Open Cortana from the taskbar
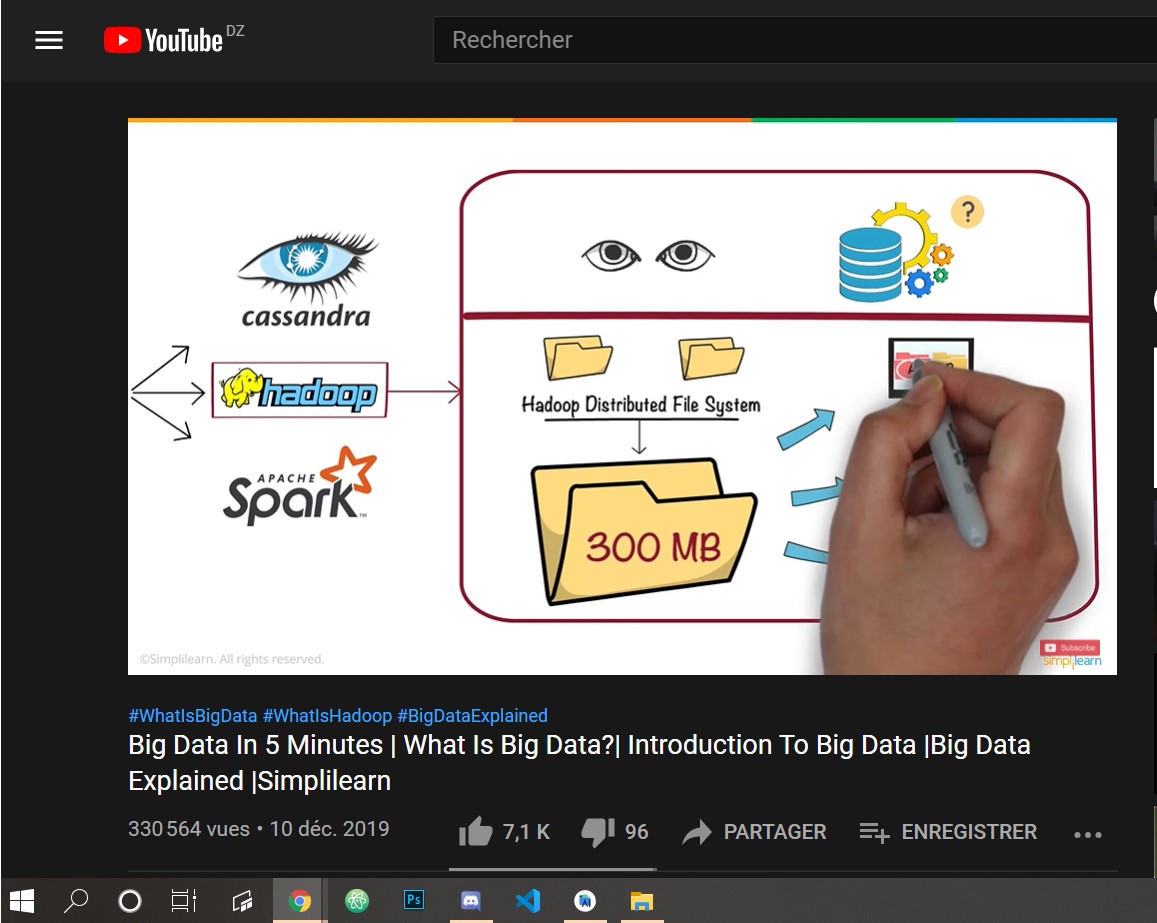The image size is (1157, 923). (130, 901)
